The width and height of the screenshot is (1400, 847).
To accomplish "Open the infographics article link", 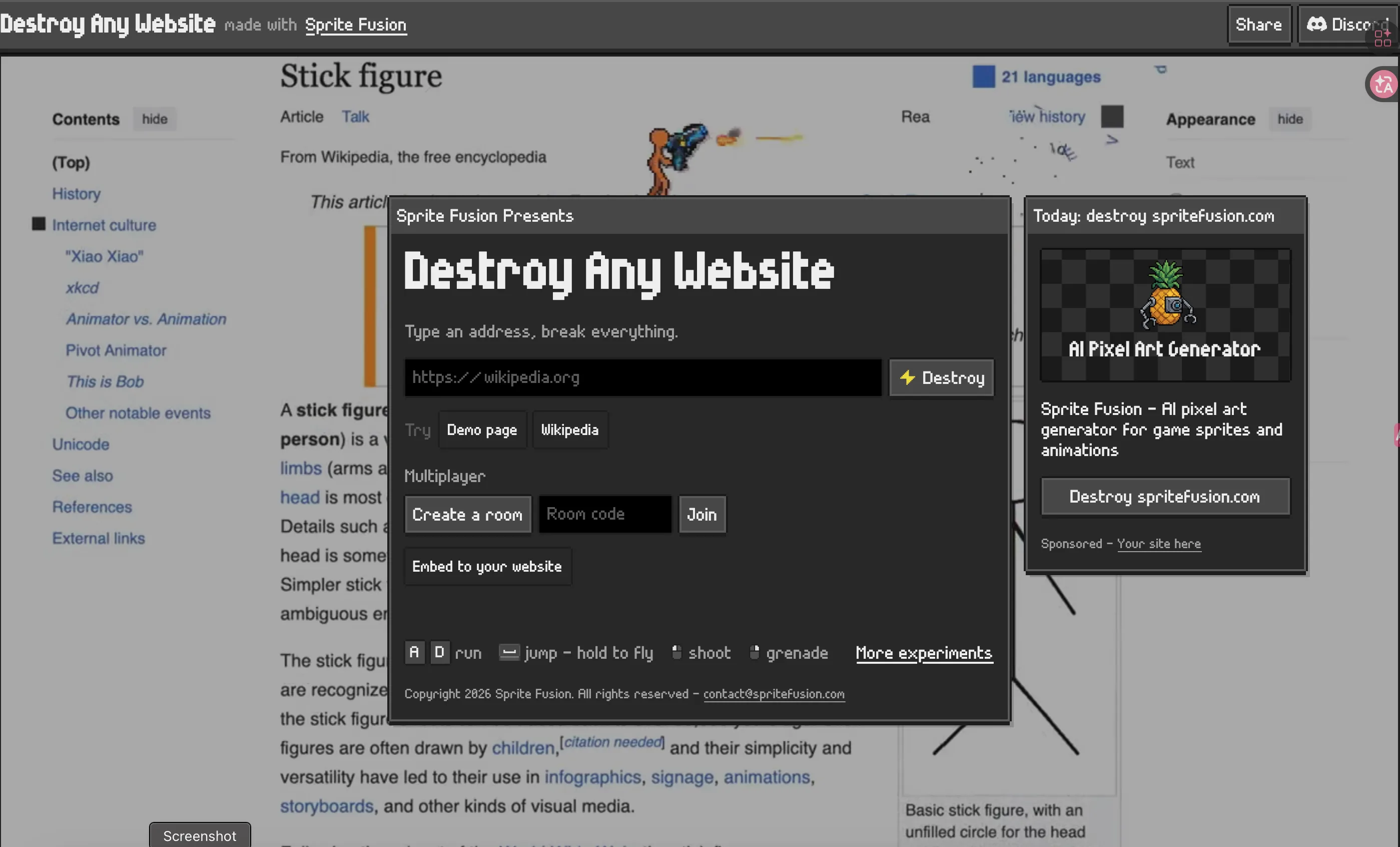I will (592, 777).
